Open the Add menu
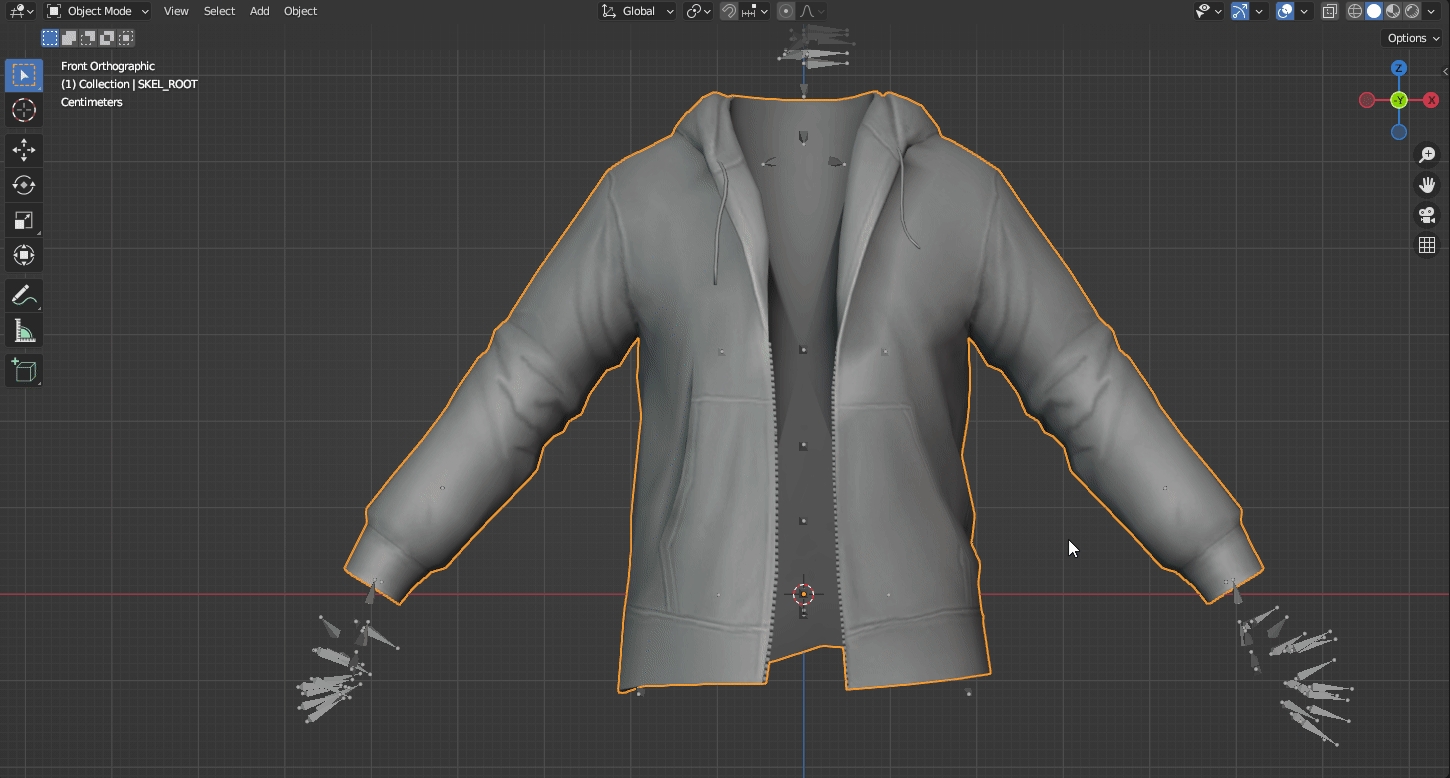 click(259, 11)
